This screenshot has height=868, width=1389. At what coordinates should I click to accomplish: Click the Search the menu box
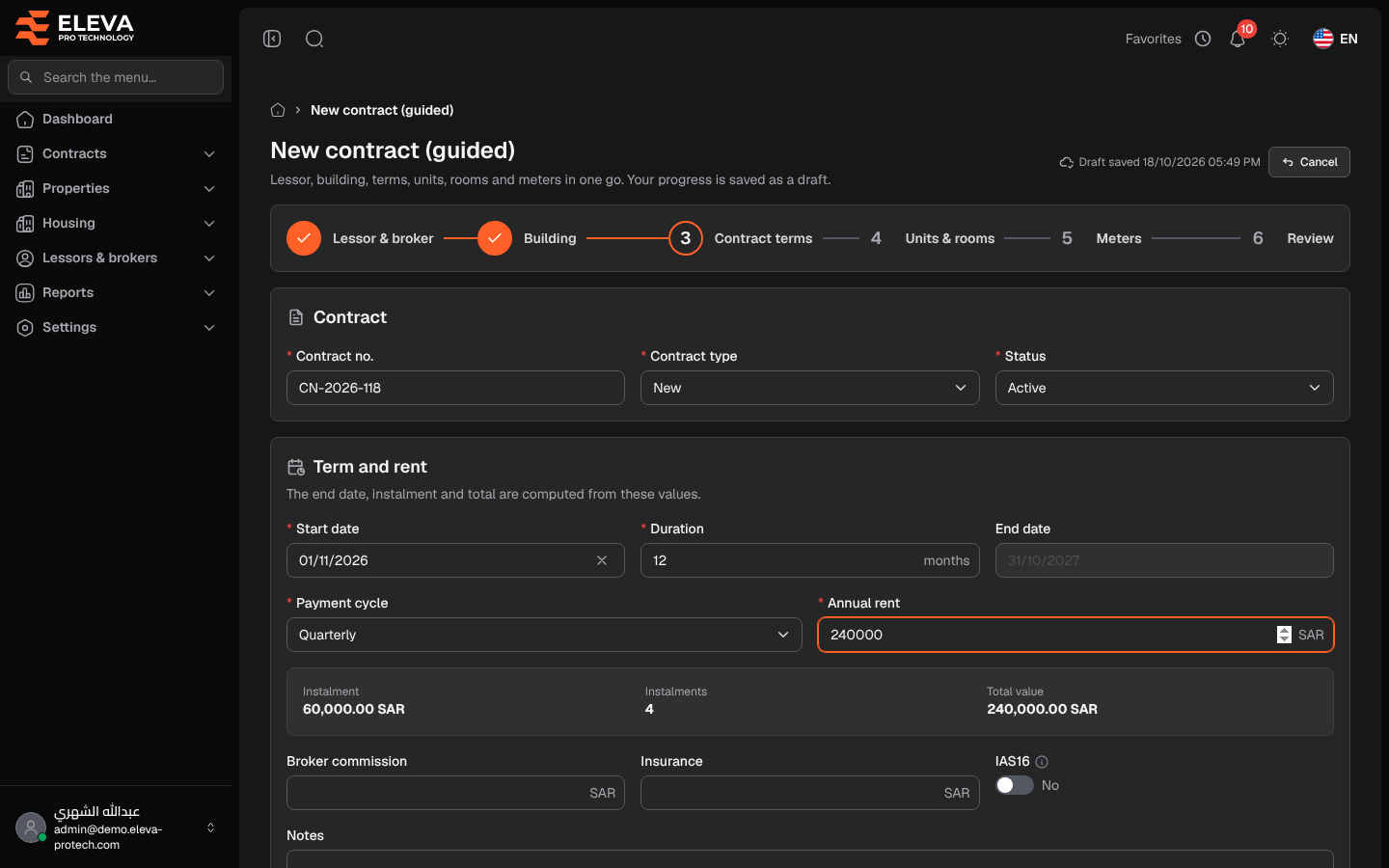[116, 77]
